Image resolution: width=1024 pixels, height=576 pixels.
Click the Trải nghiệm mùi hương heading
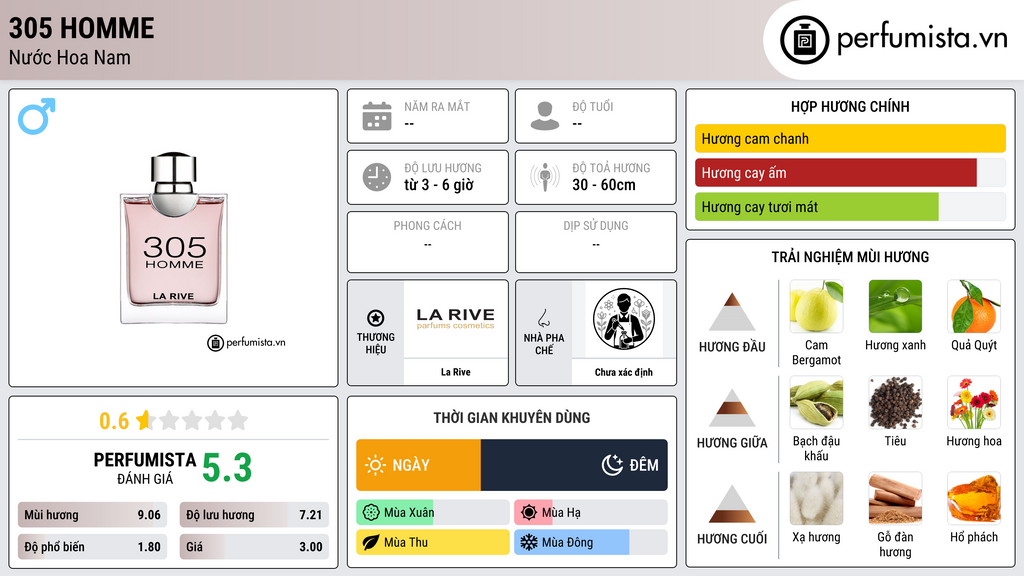click(850, 257)
